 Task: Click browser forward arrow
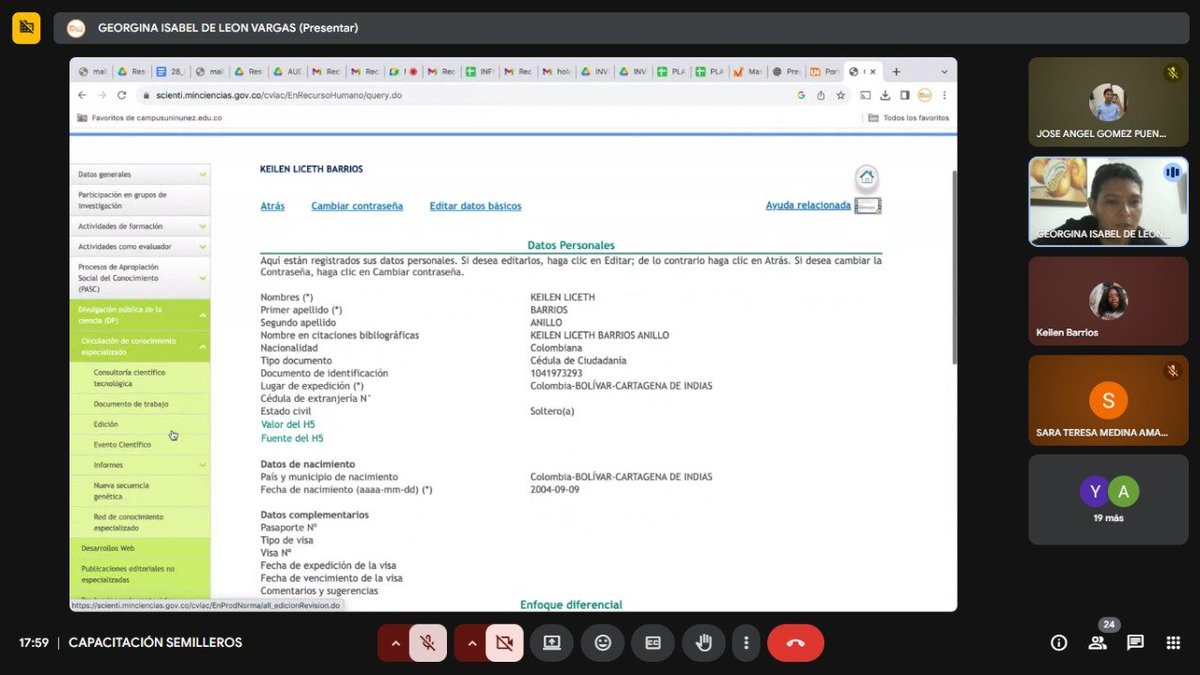click(x=101, y=95)
